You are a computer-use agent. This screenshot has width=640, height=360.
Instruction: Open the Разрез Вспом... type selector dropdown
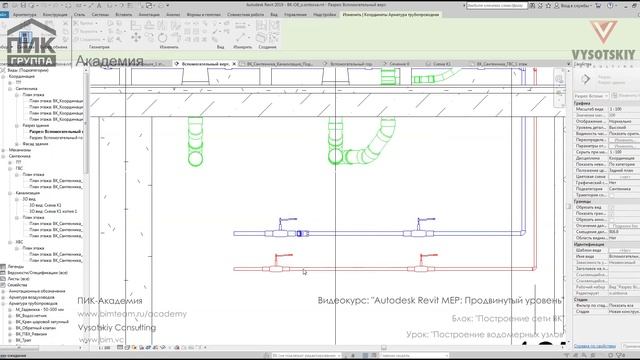(x=591, y=96)
